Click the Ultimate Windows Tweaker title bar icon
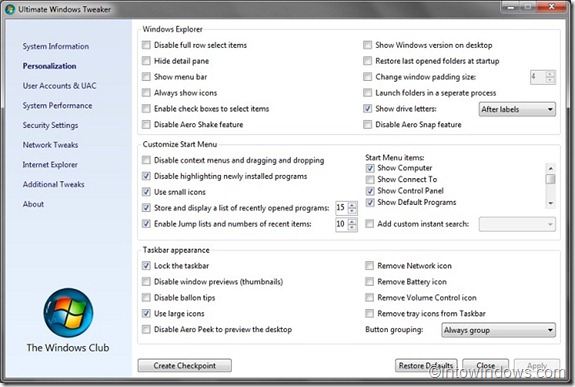This screenshot has height=387, width=575. (x=10, y=9)
